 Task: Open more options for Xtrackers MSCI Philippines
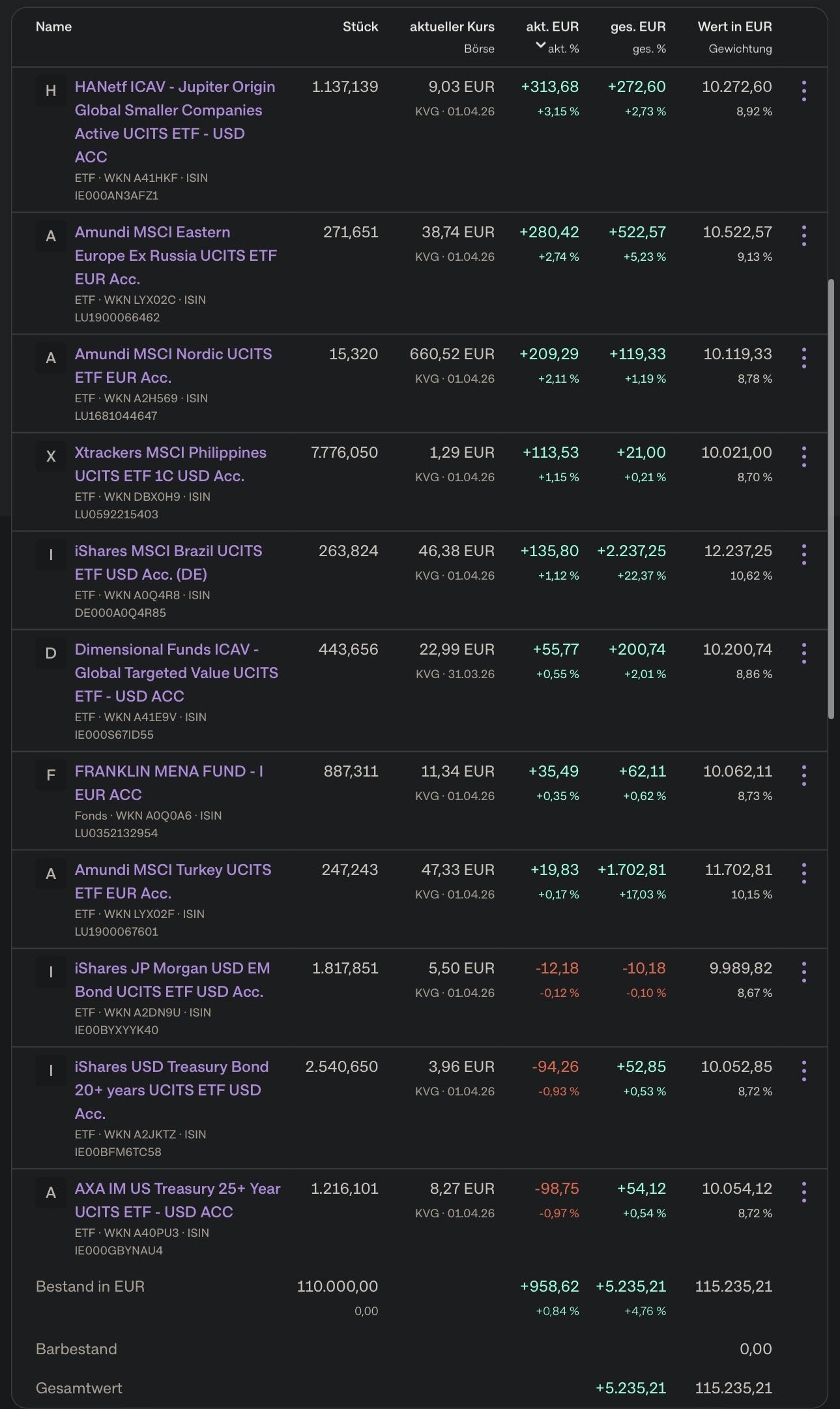tap(804, 456)
